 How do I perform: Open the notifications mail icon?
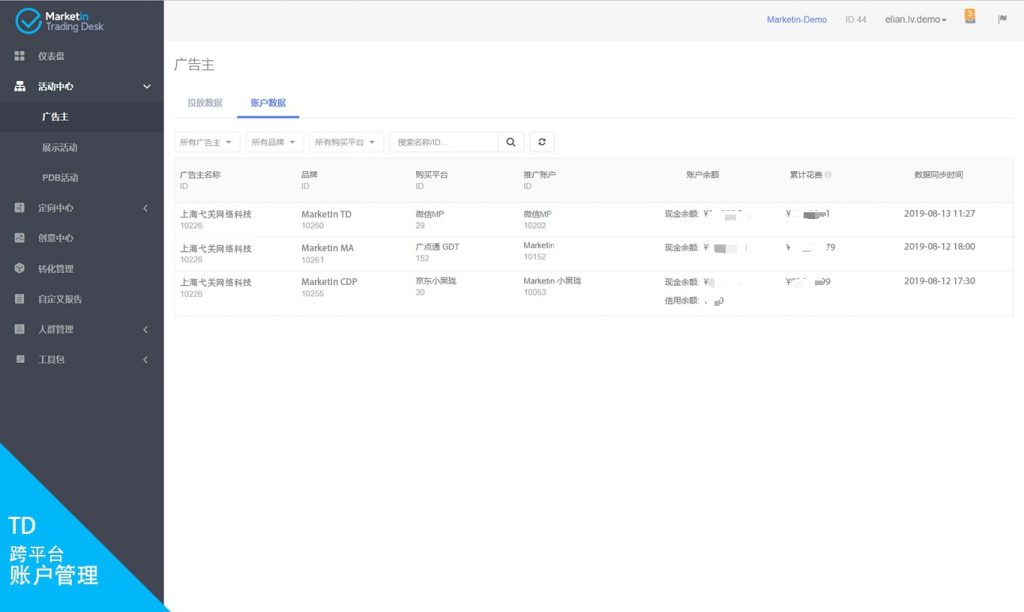pyautogui.click(x=969, y=17)
